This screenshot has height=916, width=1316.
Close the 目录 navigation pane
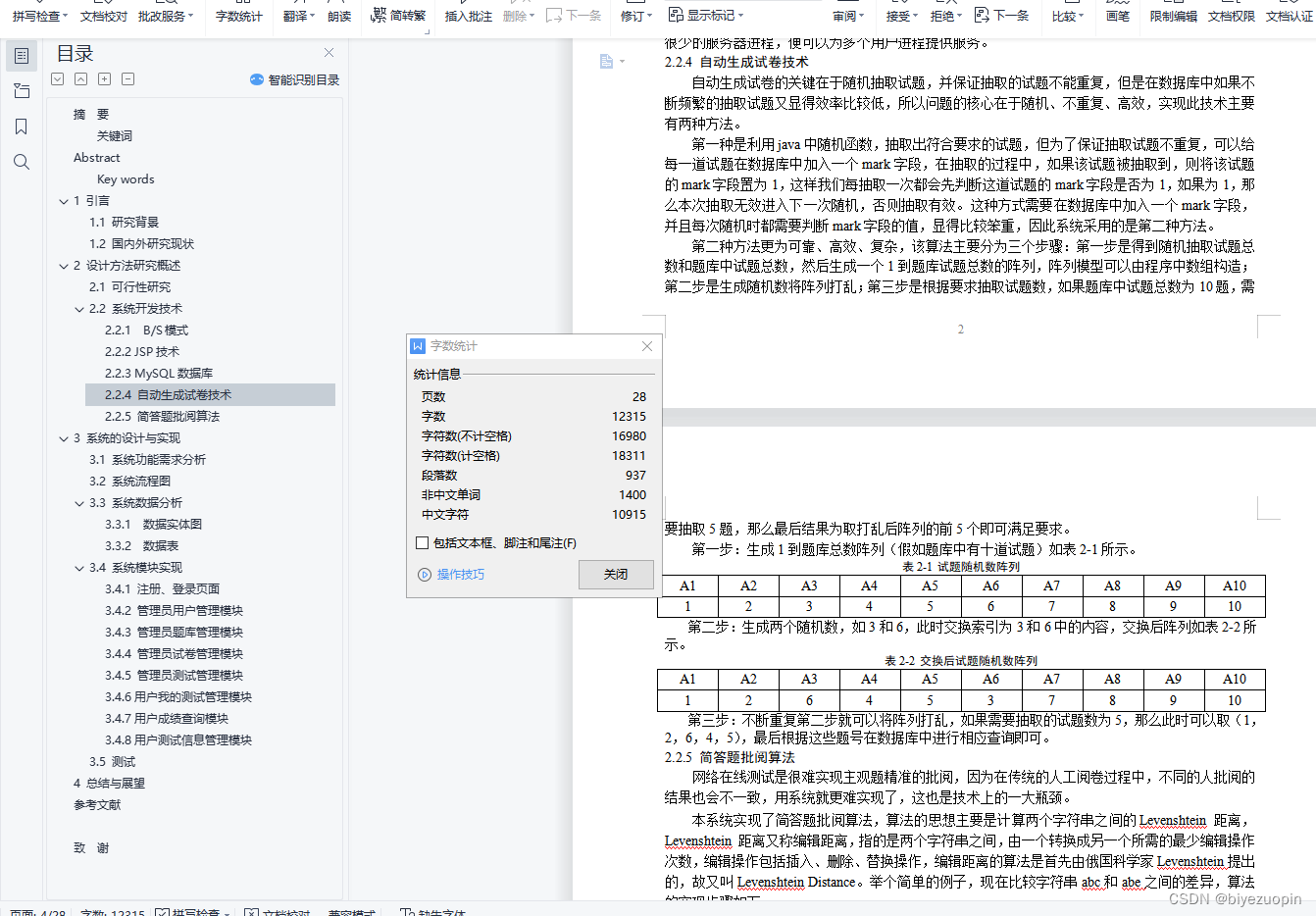329,53
